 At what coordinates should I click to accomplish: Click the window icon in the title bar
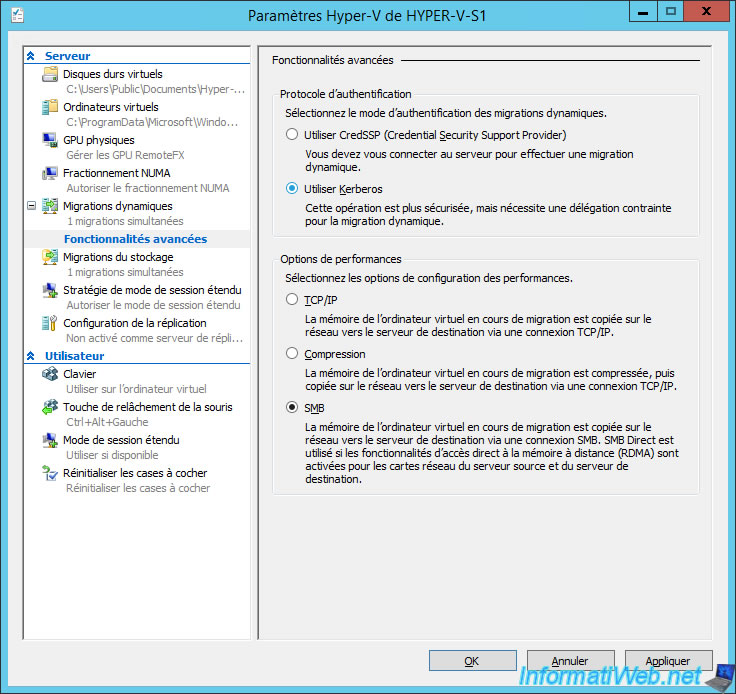click(x=17, y=15)
